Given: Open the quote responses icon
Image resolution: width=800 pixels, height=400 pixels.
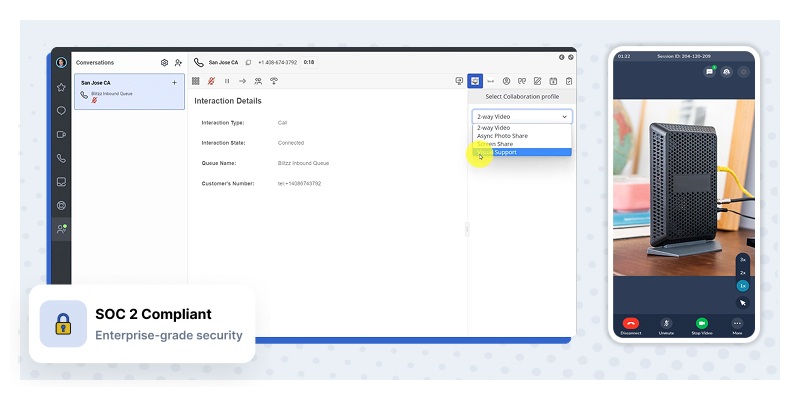Looking at the screenshot, I should coord(521,81).
